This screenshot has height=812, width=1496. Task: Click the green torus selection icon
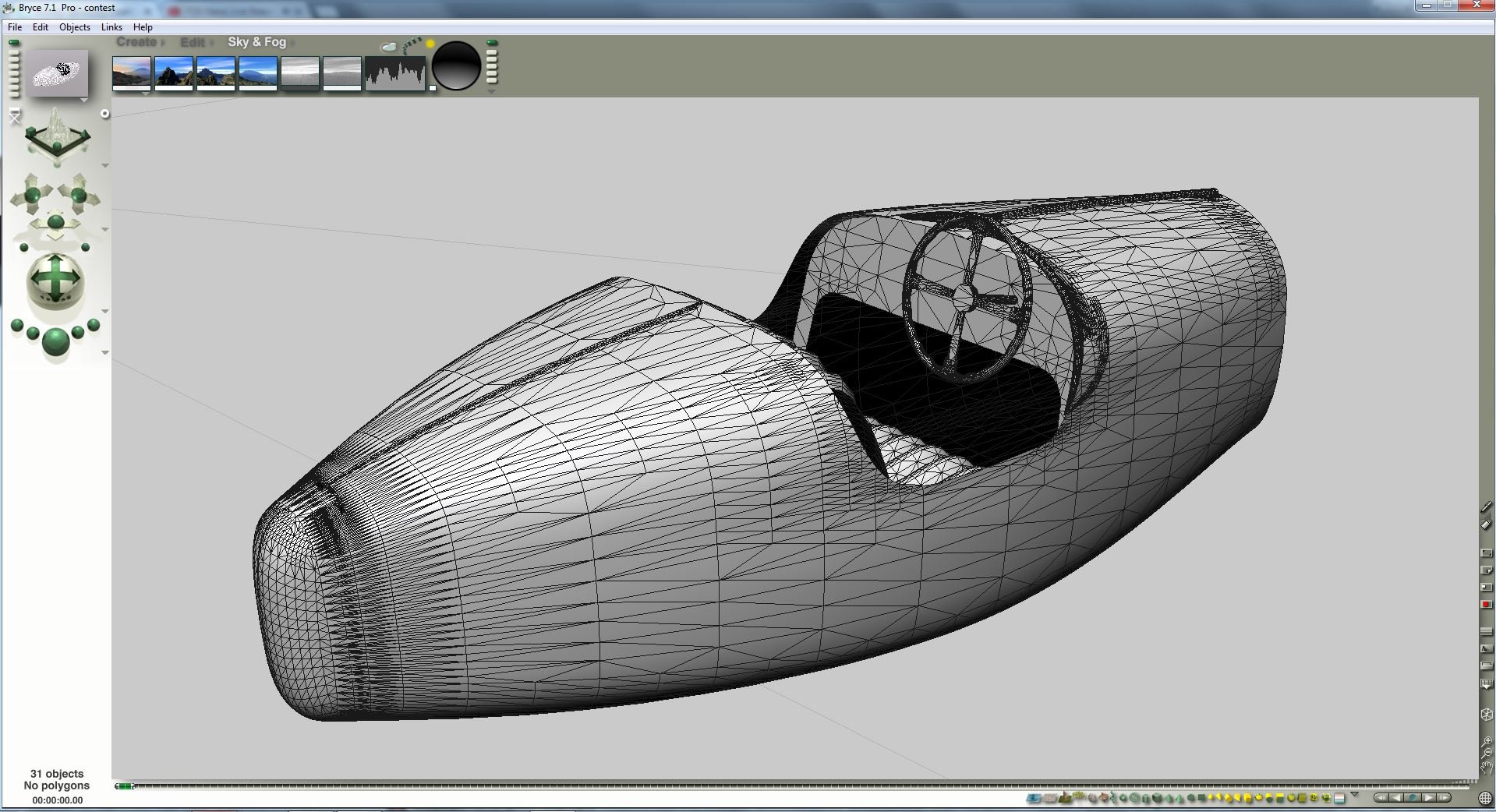(x=1134, y=798)
